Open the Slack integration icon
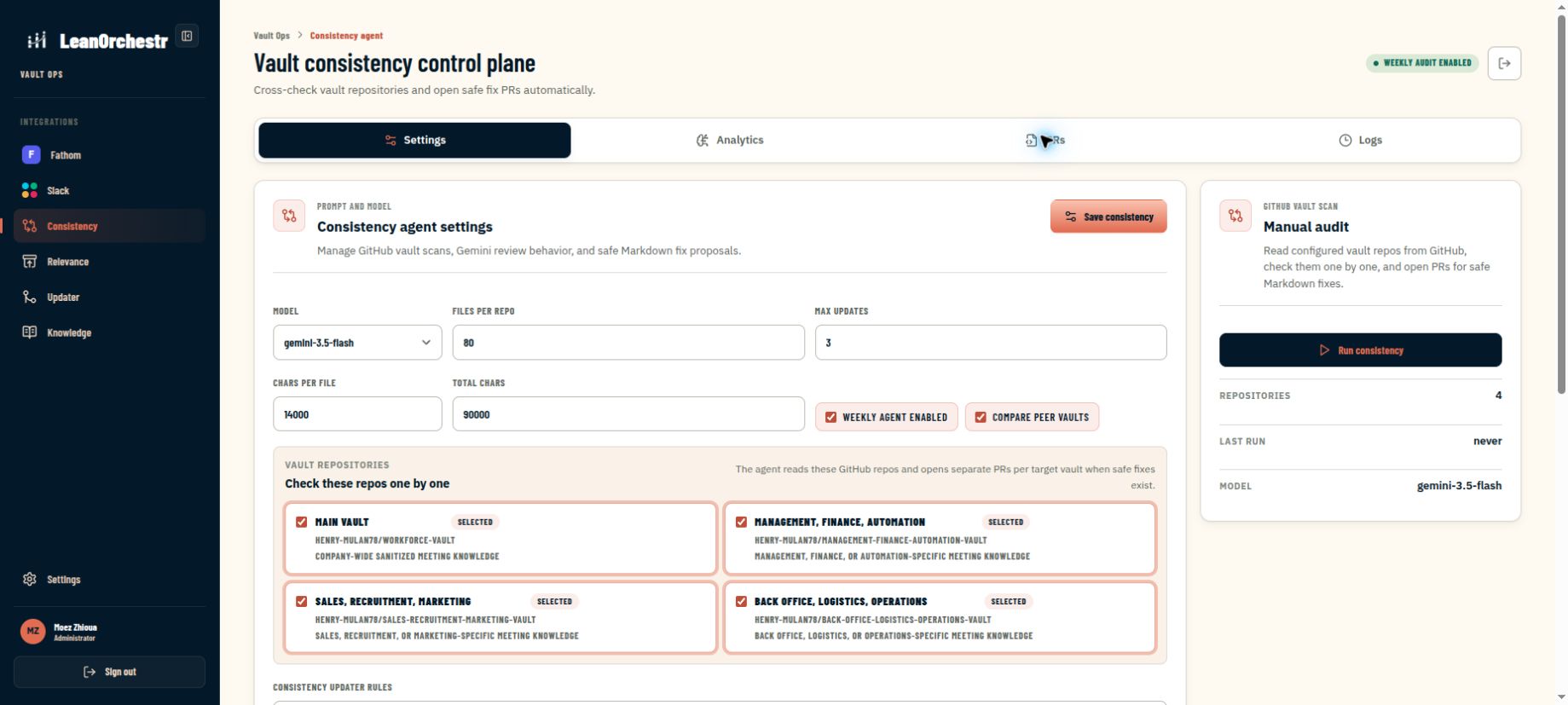The image size is (1568, 705). [30, 190]
